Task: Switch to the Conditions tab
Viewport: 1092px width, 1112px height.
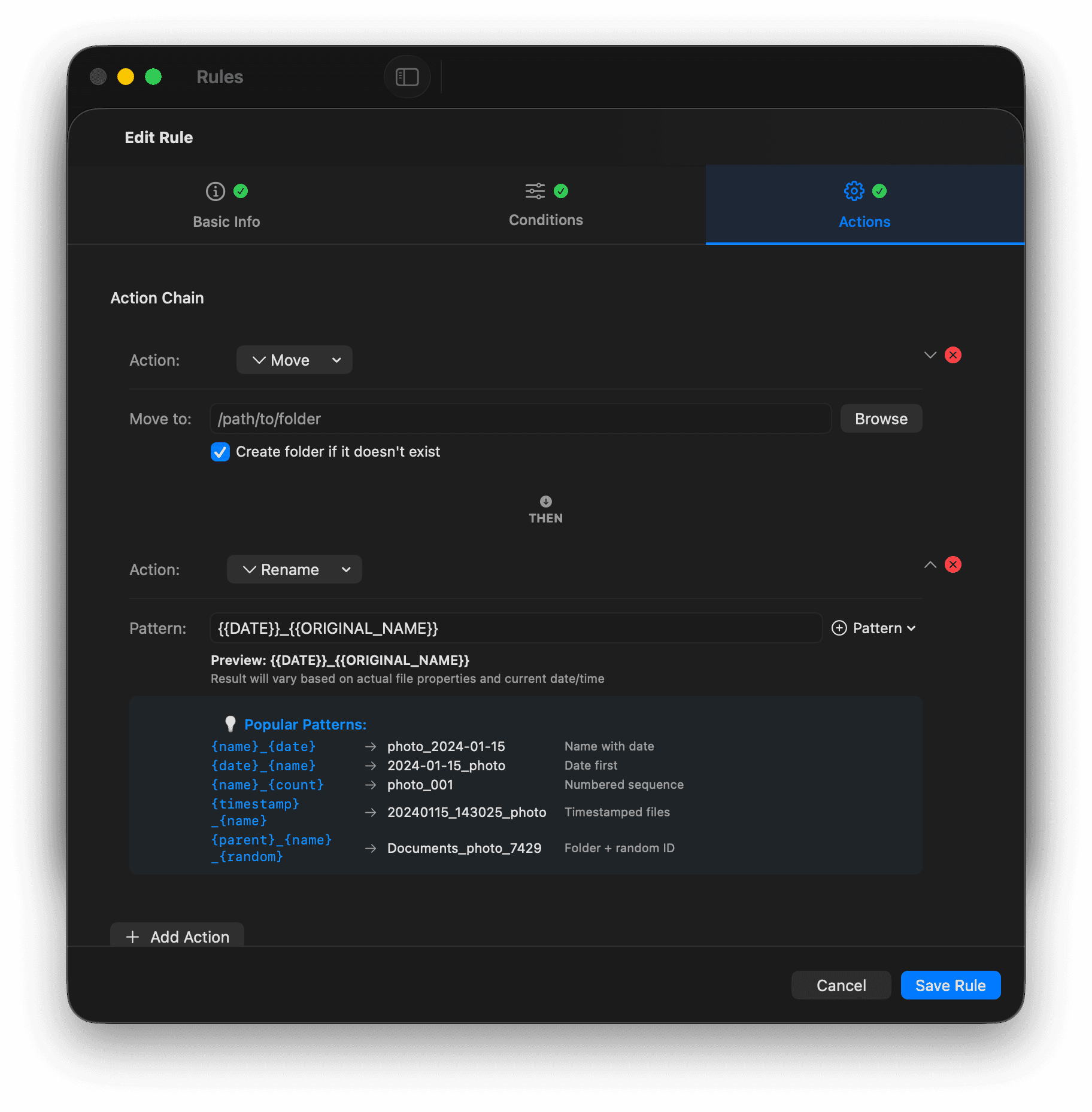Action: (x=545, y=220)
